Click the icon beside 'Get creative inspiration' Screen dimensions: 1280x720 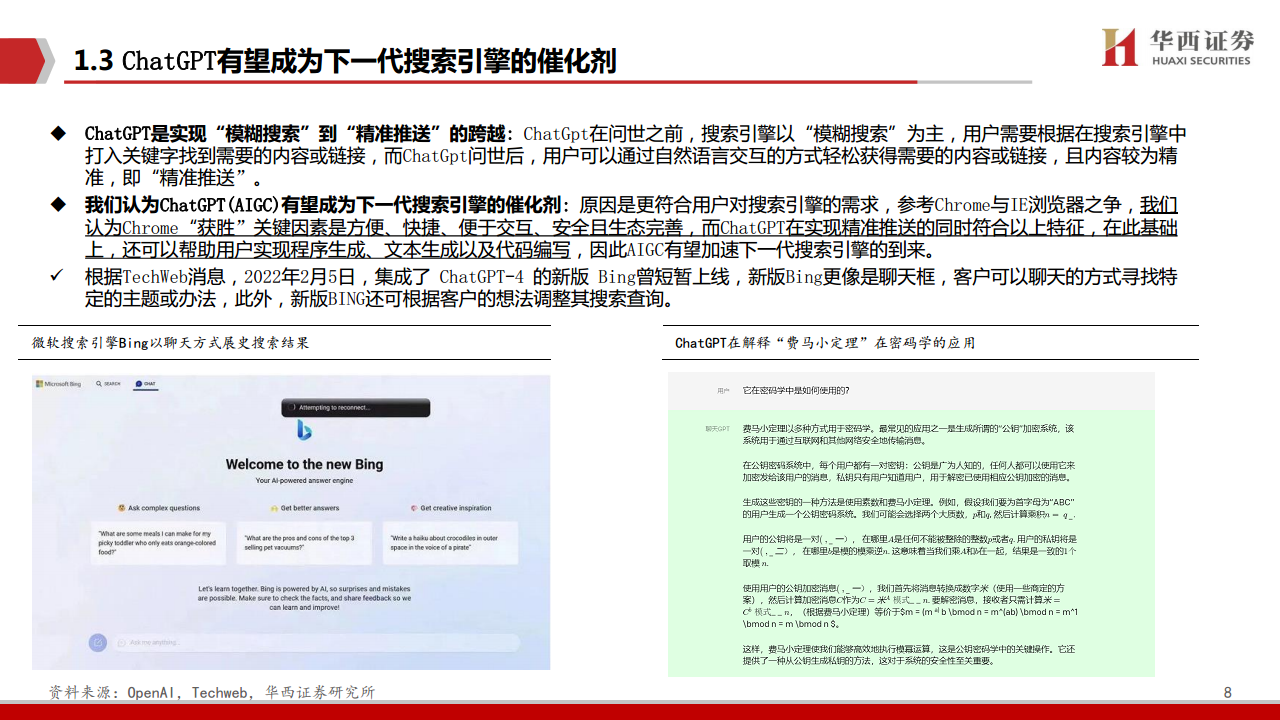coord(414,508)
